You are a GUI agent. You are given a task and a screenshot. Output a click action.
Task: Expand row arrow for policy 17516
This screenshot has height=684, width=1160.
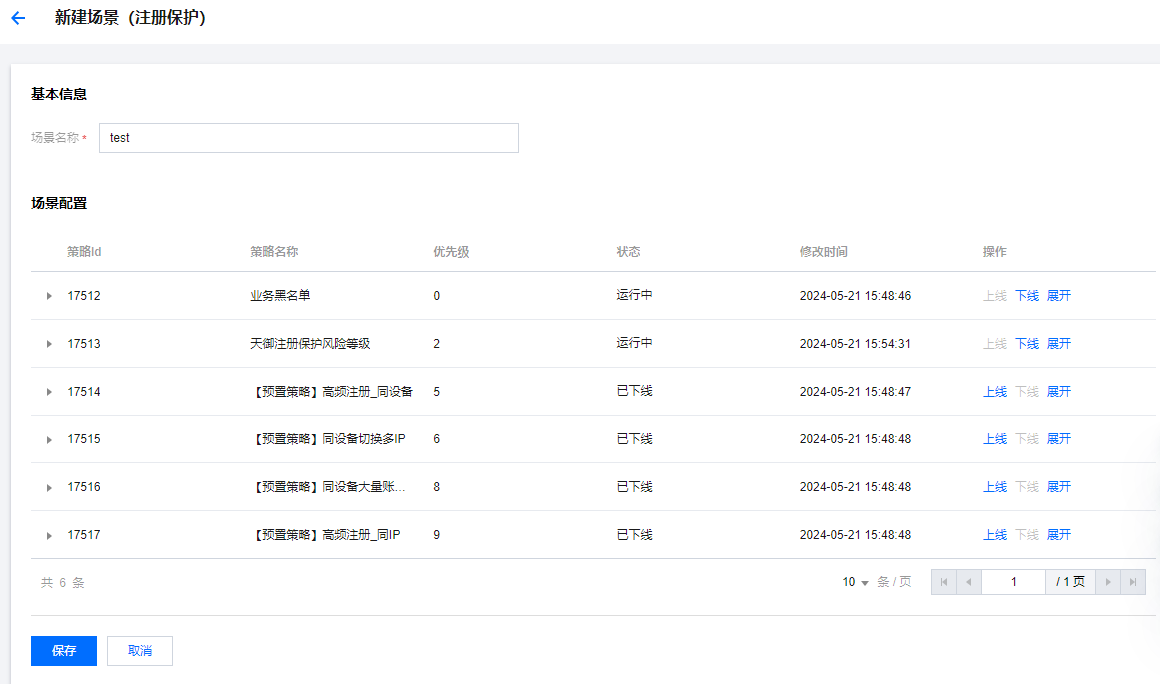(x=49, y=487)
